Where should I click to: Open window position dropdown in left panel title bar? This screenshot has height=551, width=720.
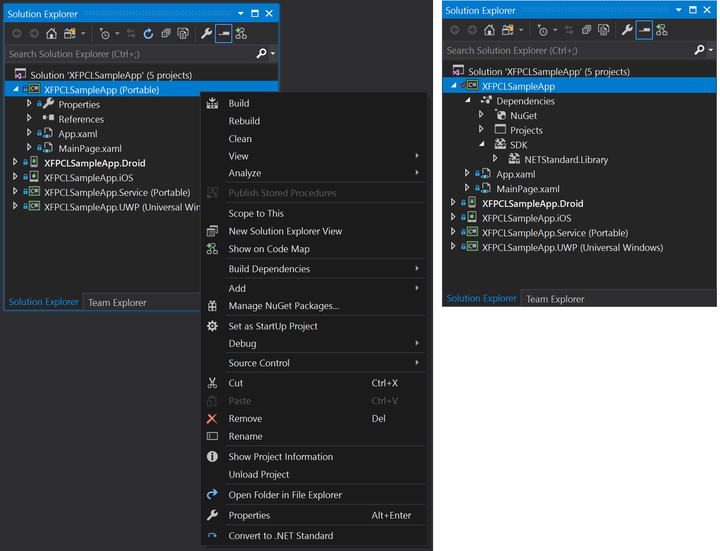point(239,13)
